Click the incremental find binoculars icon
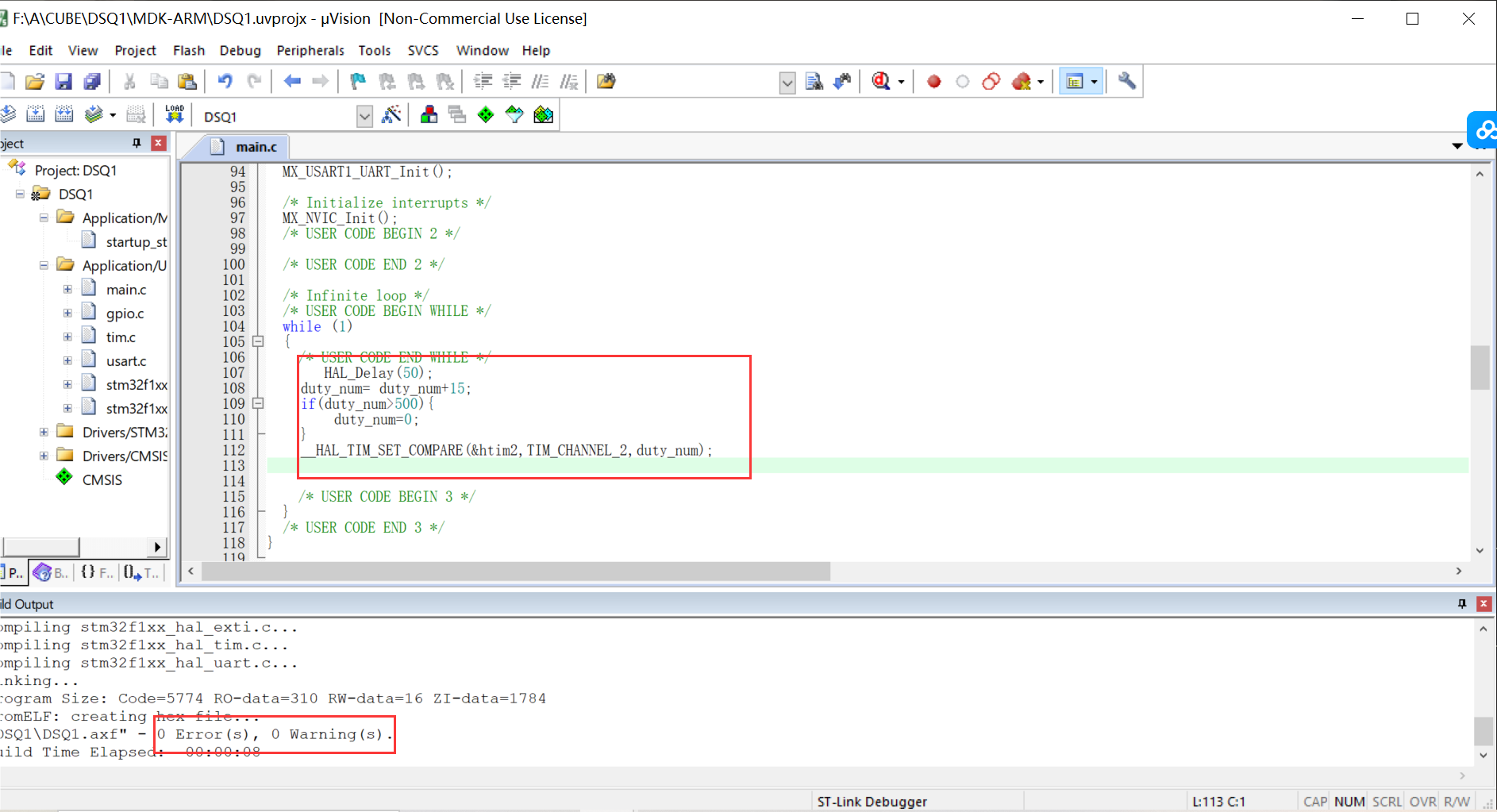 (x=842, y=81)
